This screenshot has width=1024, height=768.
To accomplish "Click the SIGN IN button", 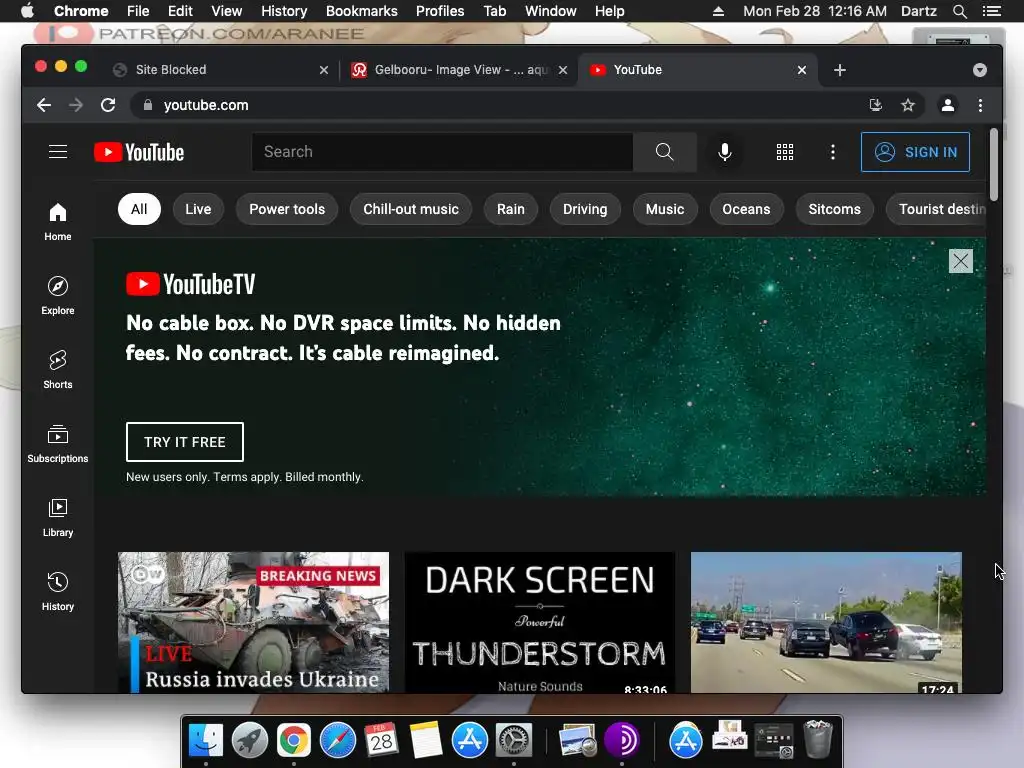I will (915, 152).
